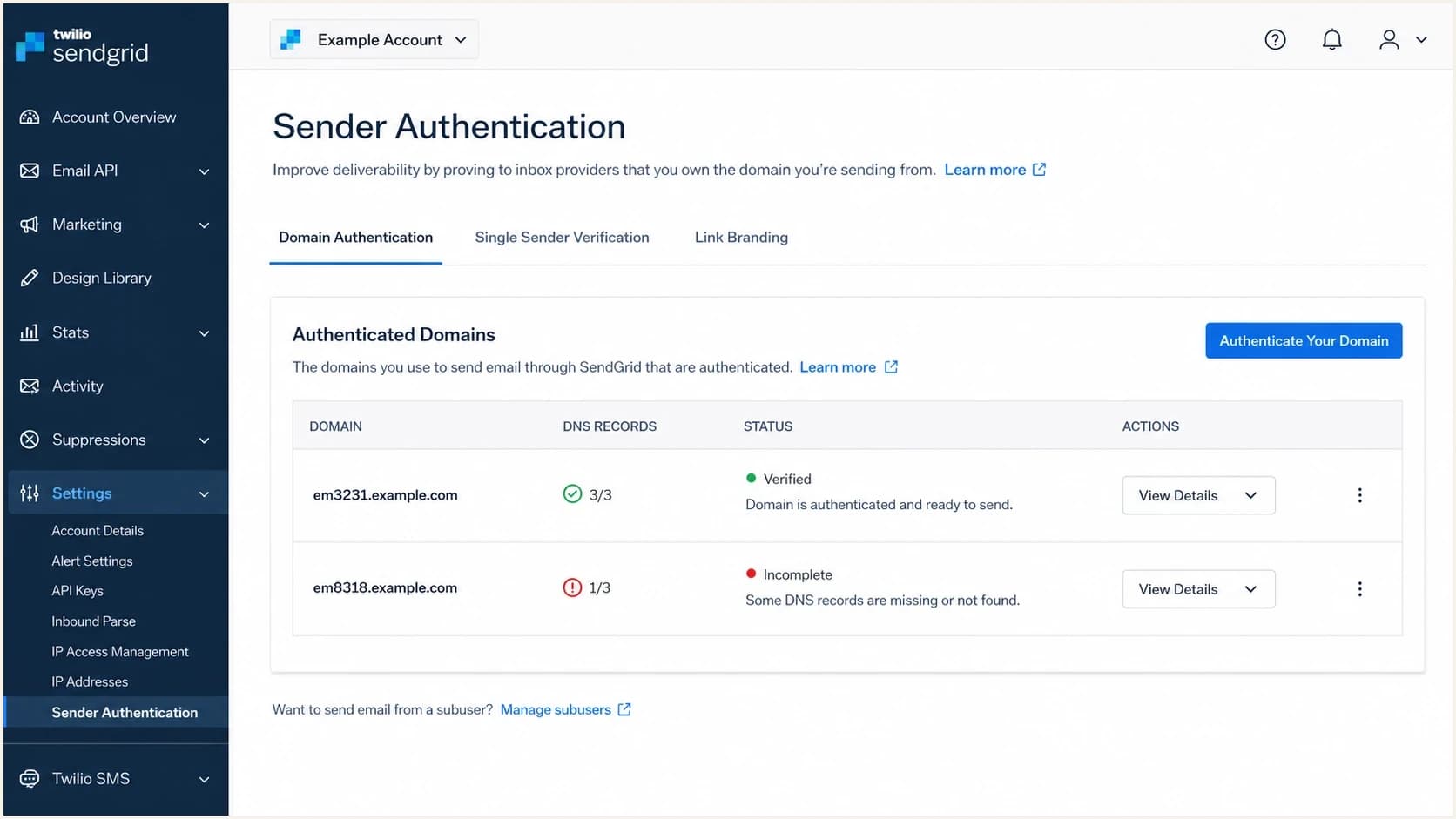Click external link icon beside Manage subusers

coord(624,709)
